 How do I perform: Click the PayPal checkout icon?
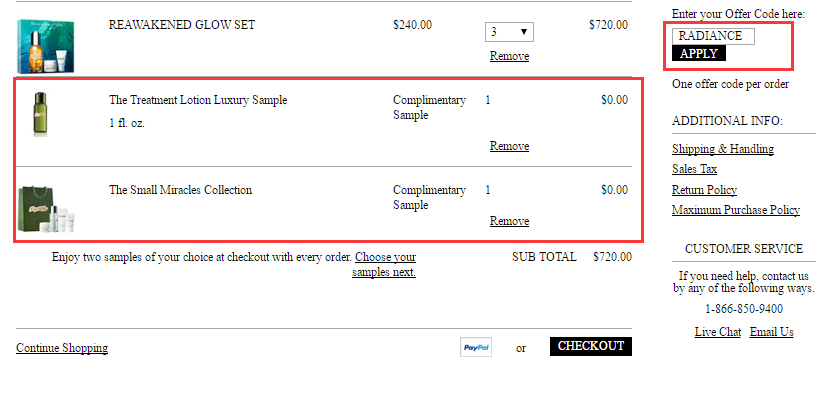[476, 347]
